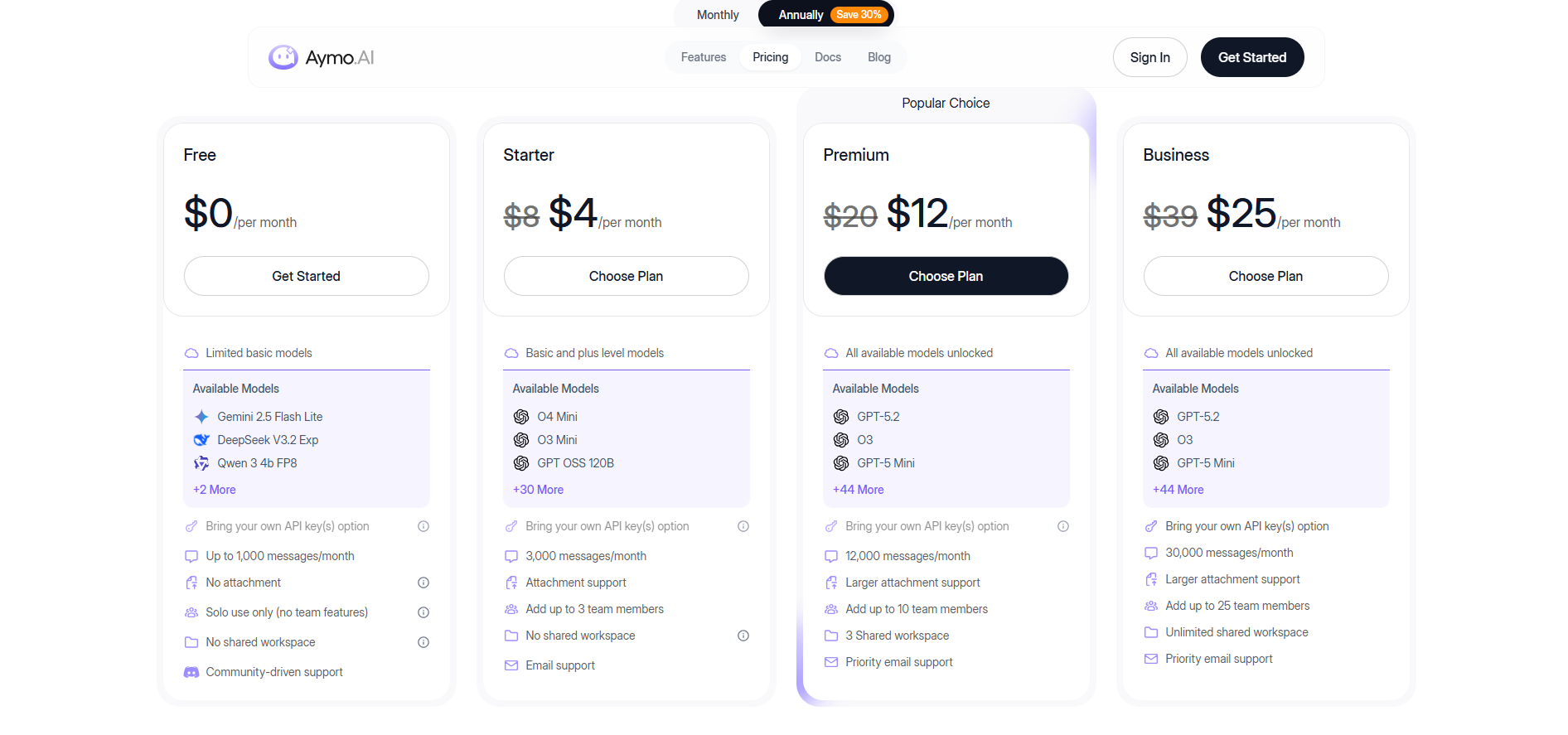Expand the +2 More models in Free plan
Screen dimensions: 1568x735
click(x=214, y=490)
